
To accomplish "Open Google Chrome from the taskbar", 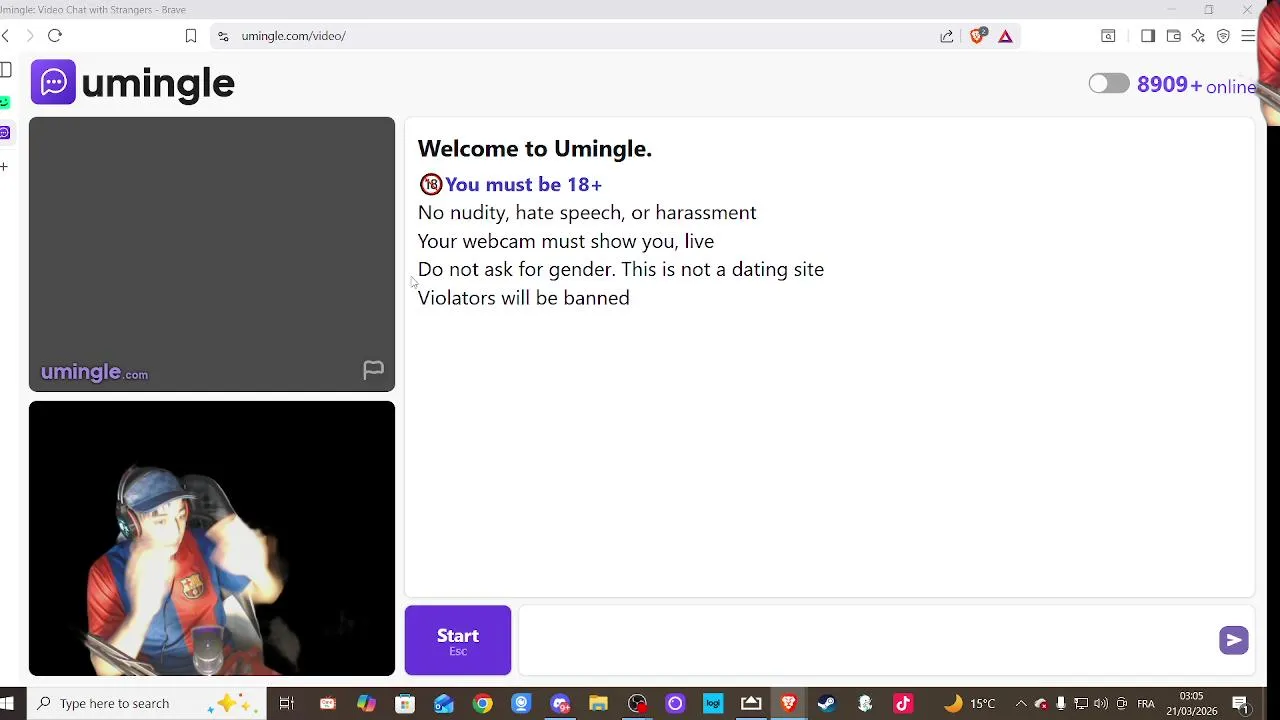I will tap(482, 703).
